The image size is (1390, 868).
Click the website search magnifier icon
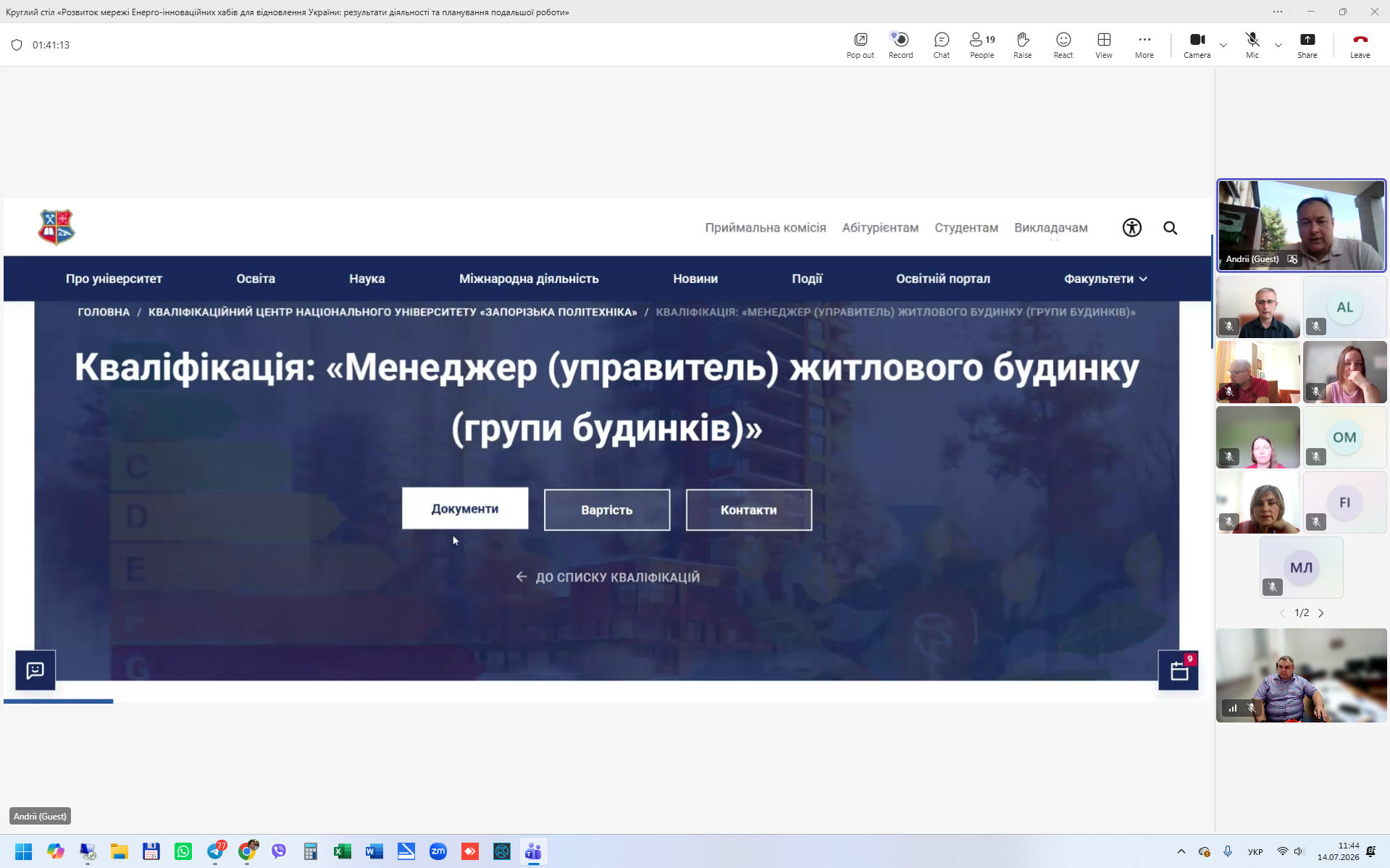[1170, 228]
